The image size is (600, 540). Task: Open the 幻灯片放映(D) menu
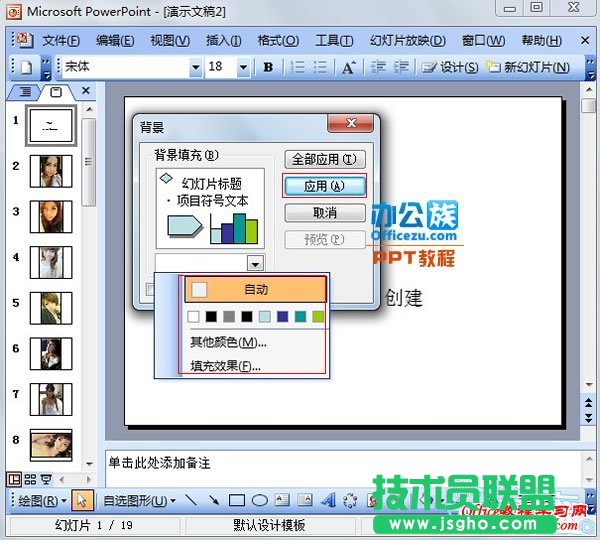pyautogui.click(x=408, y=40)
